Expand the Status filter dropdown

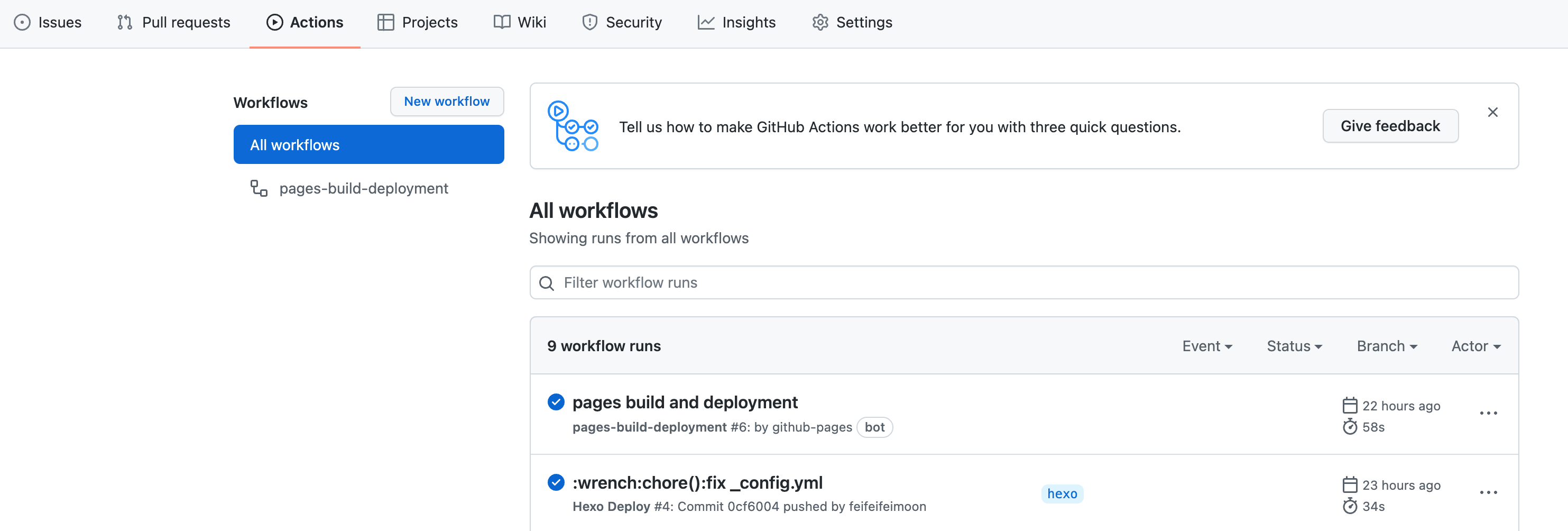pos(1294,346)
